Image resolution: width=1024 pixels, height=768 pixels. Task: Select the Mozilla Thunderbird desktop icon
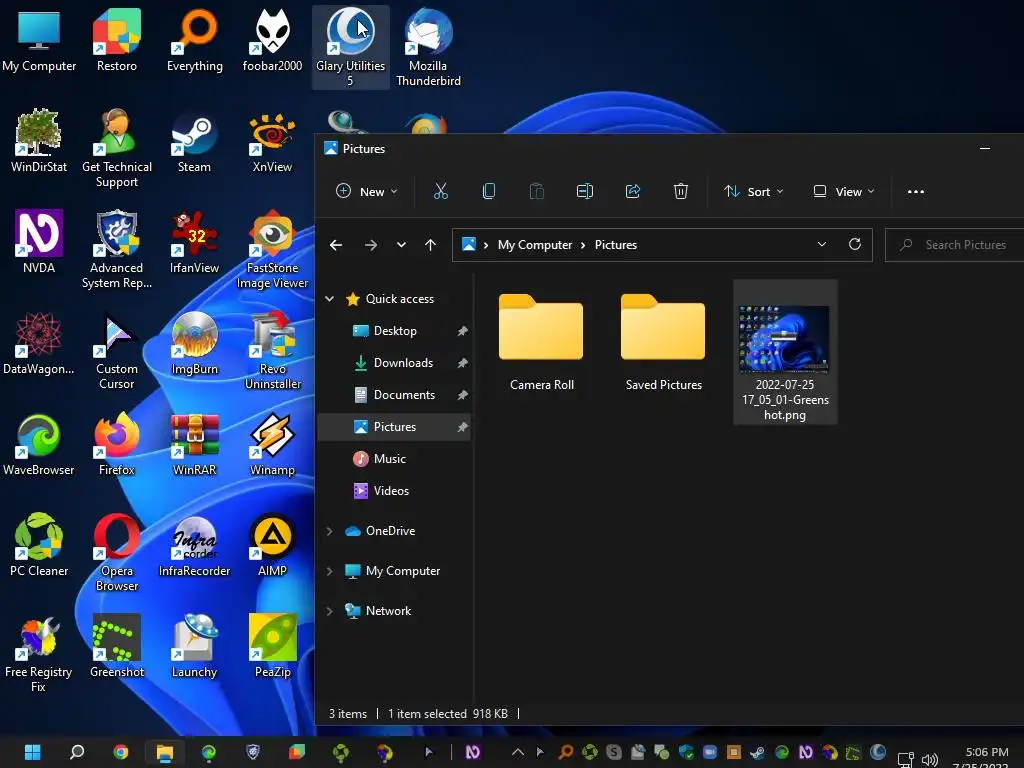(x=428, y=47)
